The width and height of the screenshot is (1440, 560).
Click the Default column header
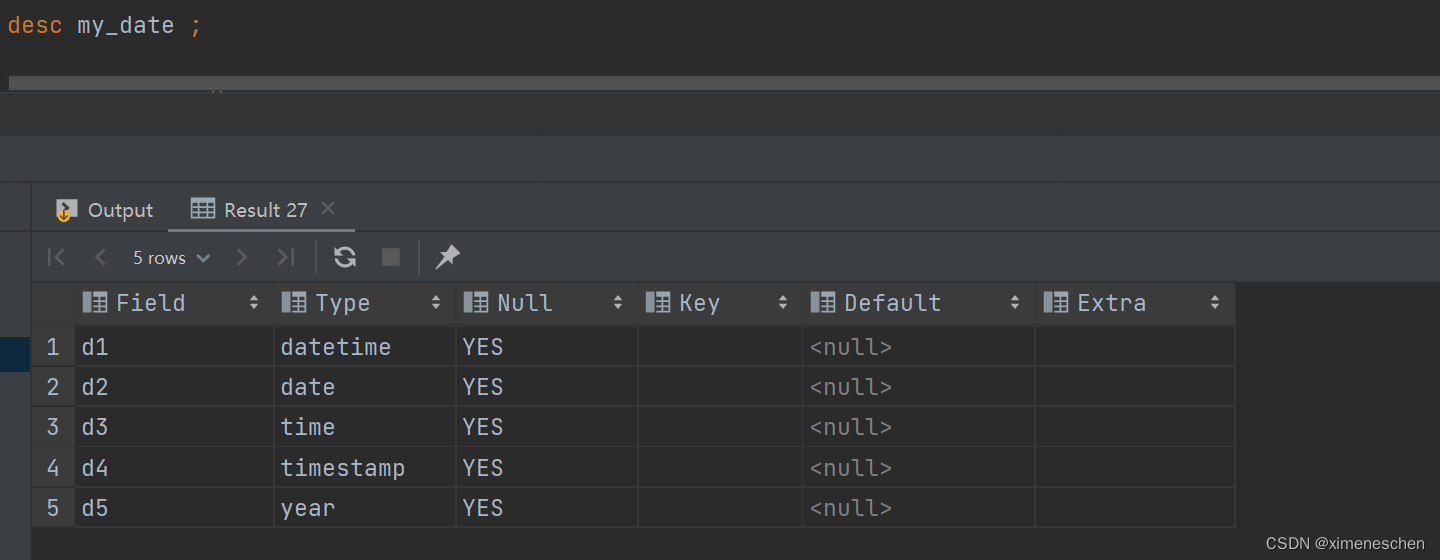(x=892, y=303)
